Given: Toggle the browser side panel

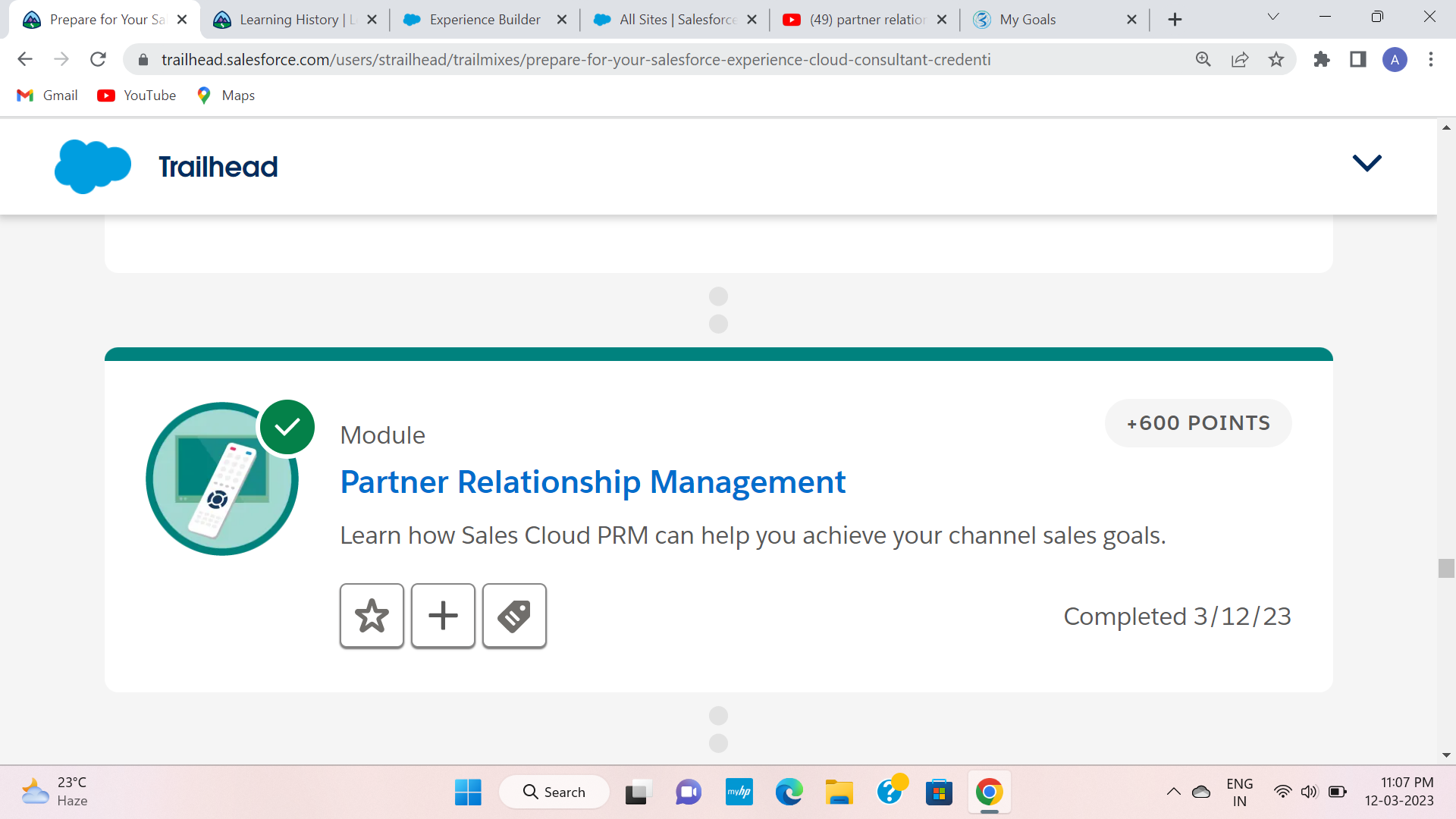Looking at the screenshot, I should coord(1358,59).
